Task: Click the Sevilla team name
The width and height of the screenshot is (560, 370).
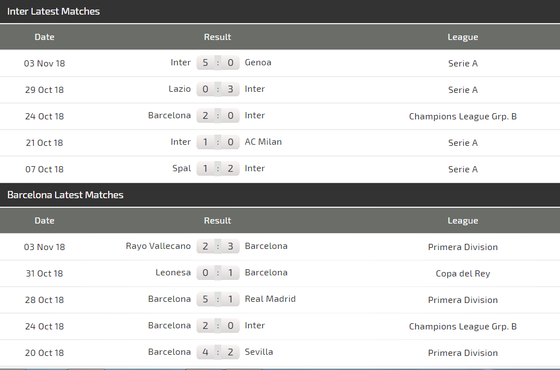Action: pos(259,352)
